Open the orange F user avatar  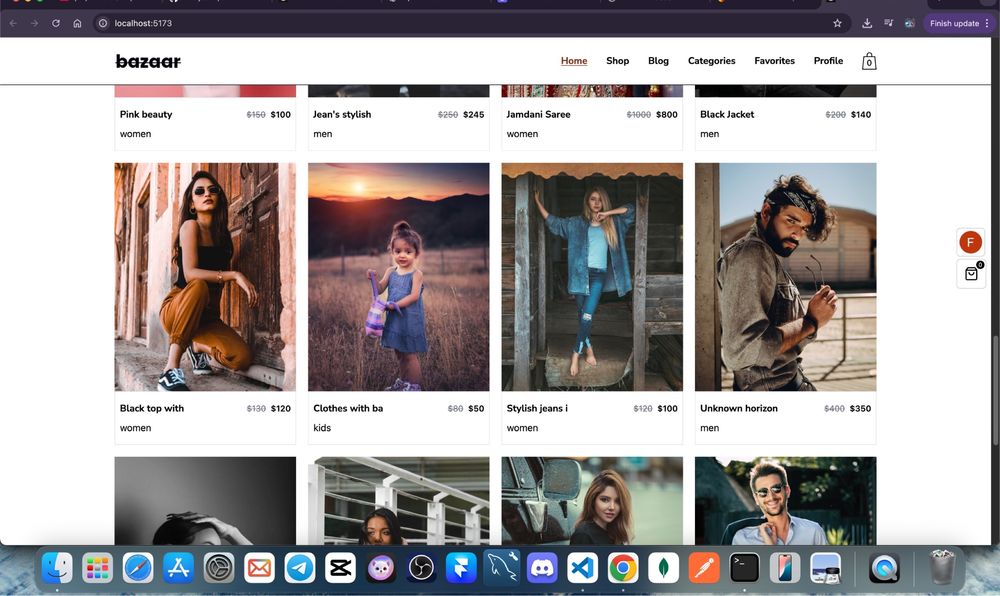[970, 242]
